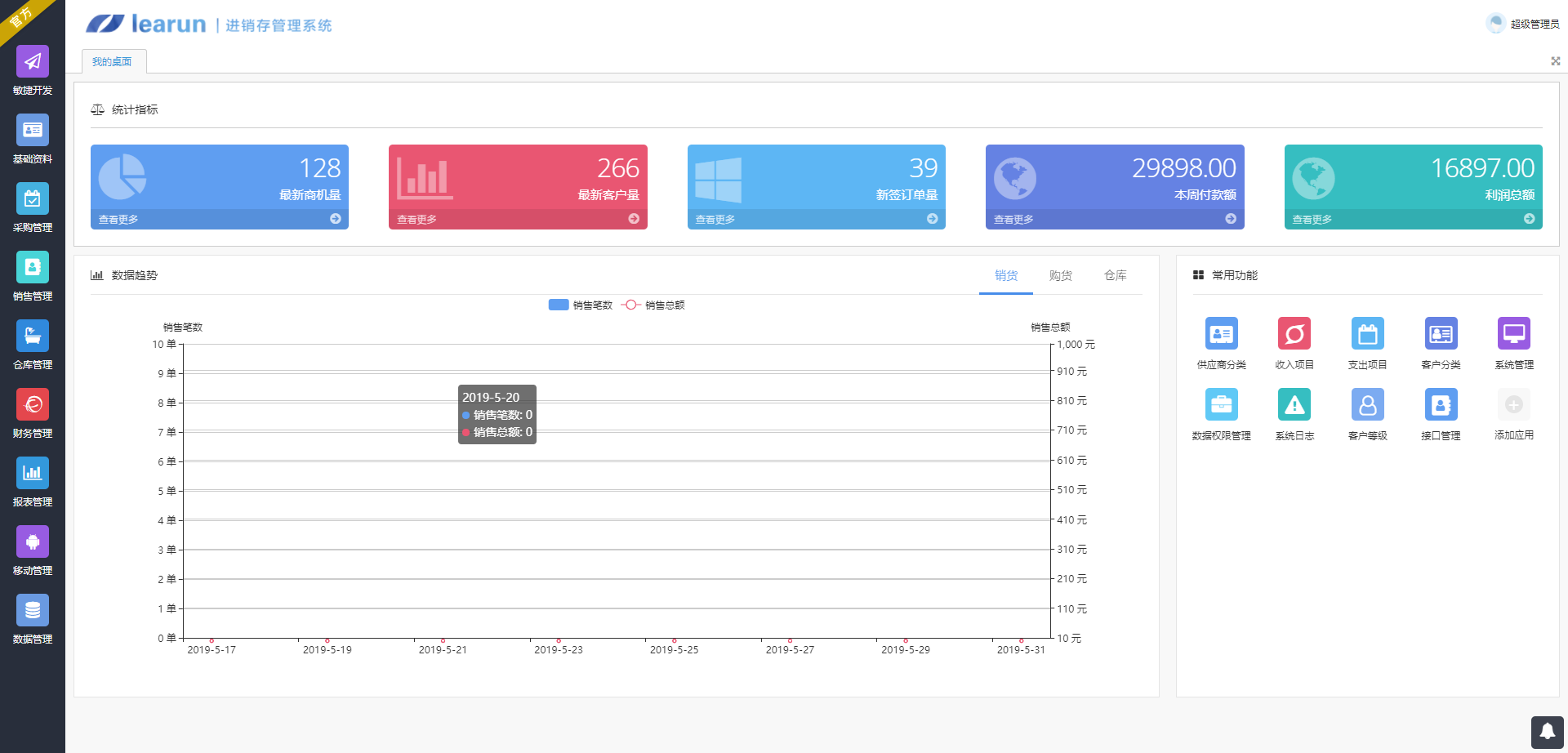Open the notification bell
This screenshot has height=753, width=1568.
tap(1547, 733)
